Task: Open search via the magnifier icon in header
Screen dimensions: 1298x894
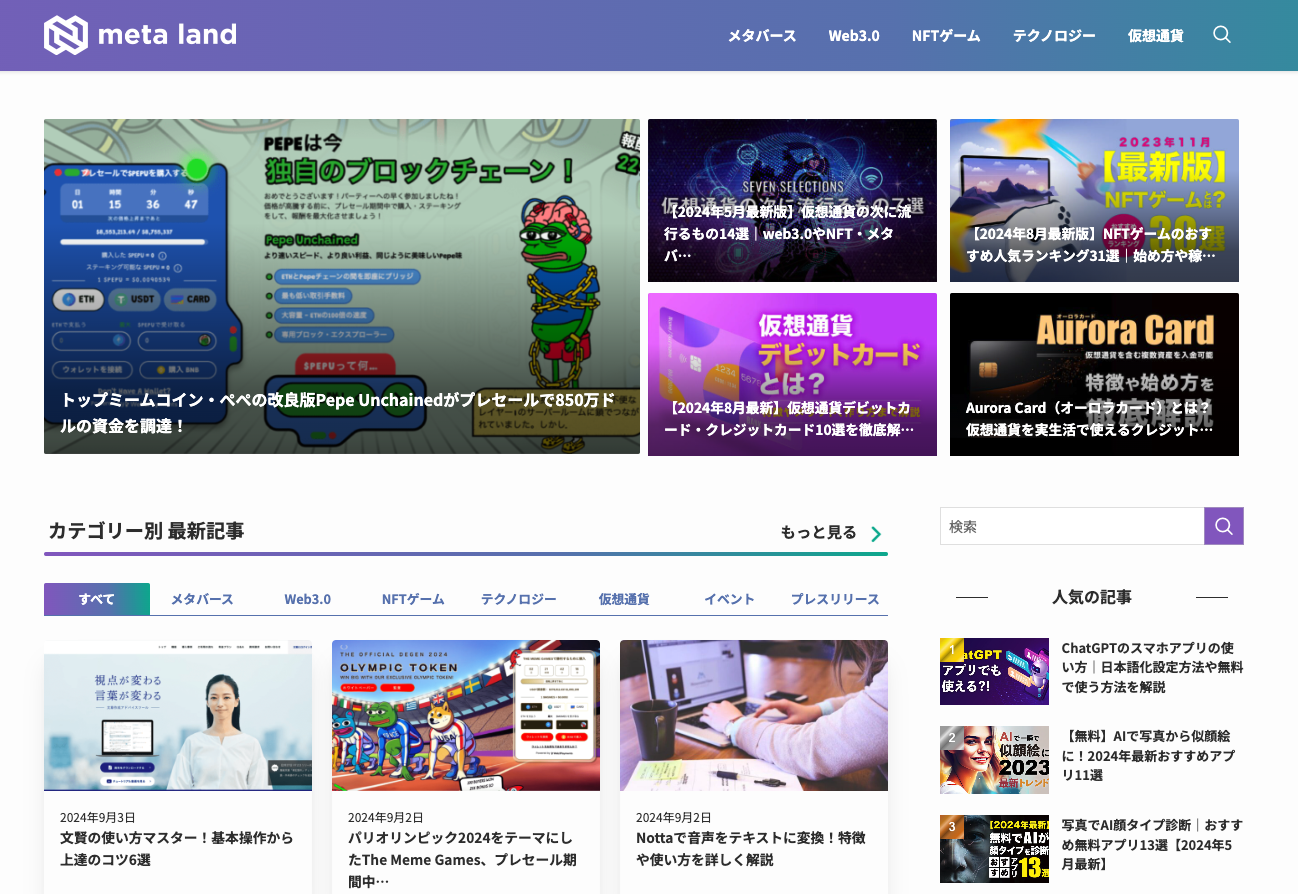Action: [x=1222, y=34]
